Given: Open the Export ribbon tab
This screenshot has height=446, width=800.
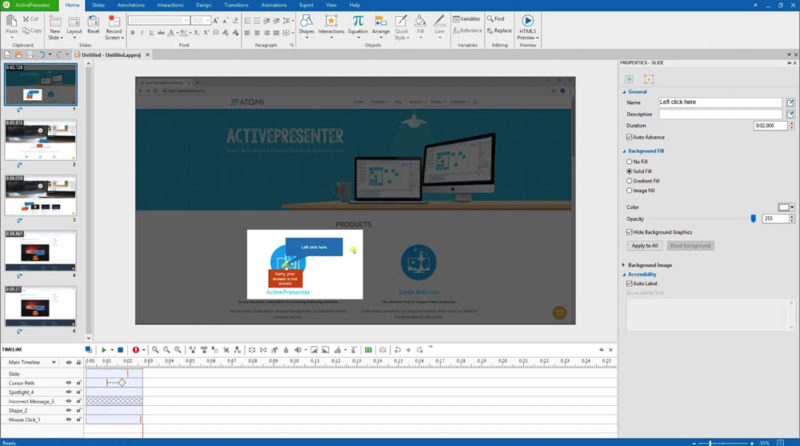Looking at the screenshot, I should point(306,5).
